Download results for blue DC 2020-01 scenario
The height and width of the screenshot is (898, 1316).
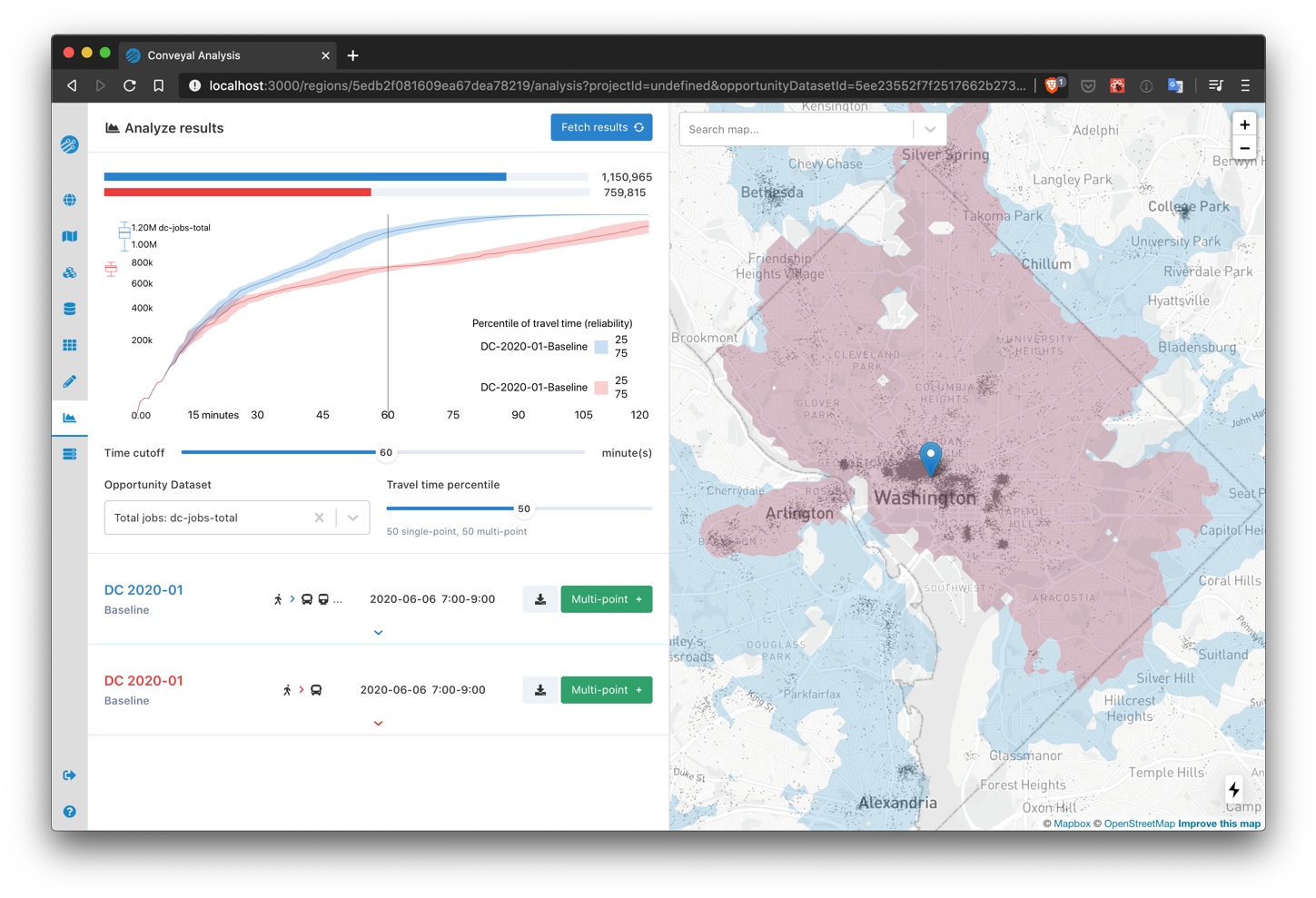click(539, 599)
